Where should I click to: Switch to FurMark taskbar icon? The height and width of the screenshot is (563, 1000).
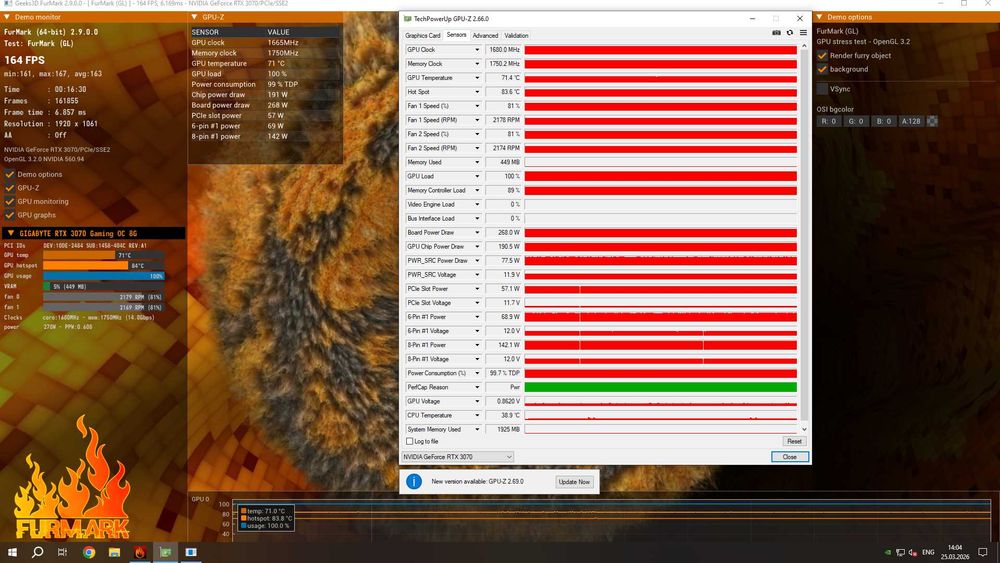pos(140,552)
